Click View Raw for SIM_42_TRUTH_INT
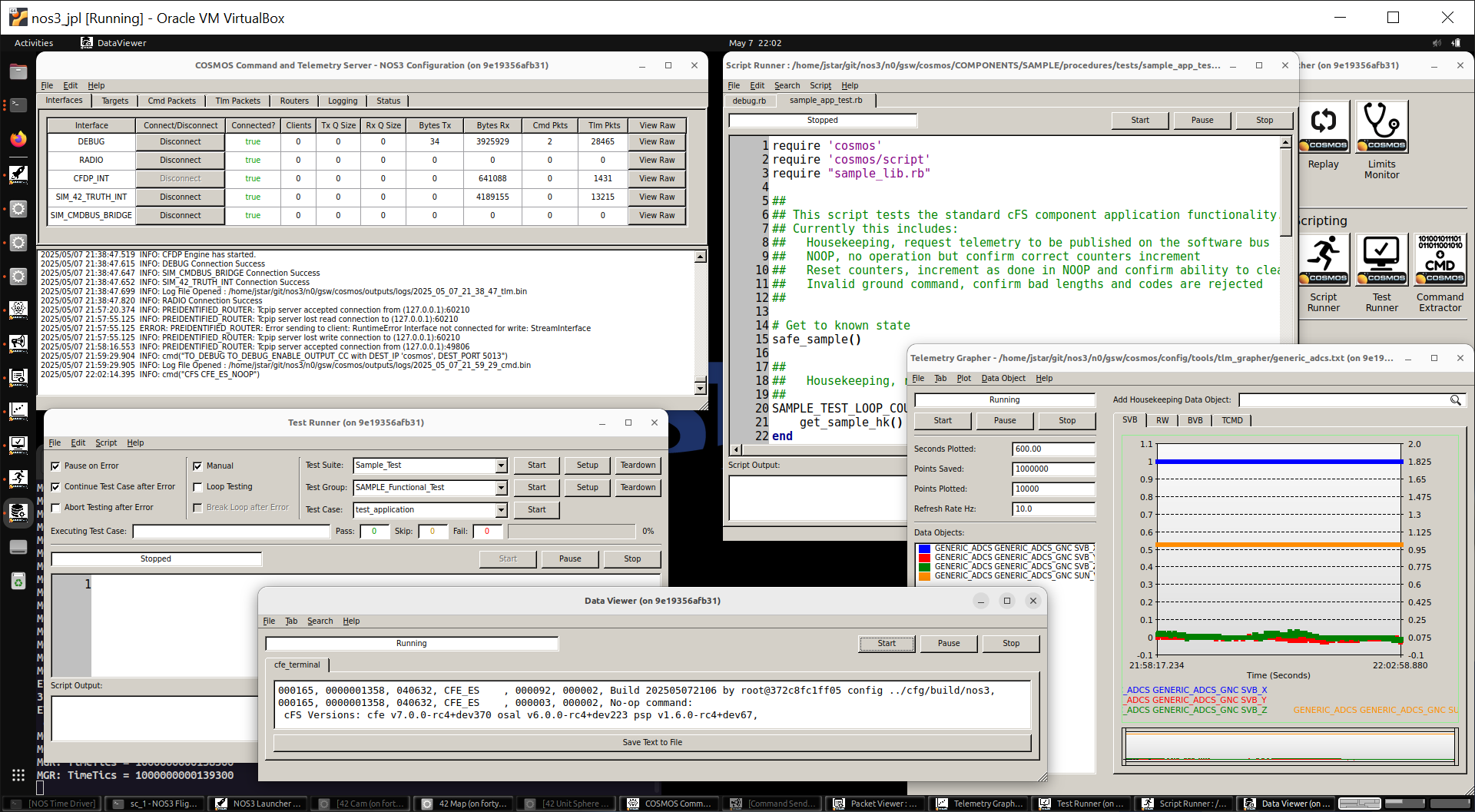1475x812 pixels. point(657,197)
